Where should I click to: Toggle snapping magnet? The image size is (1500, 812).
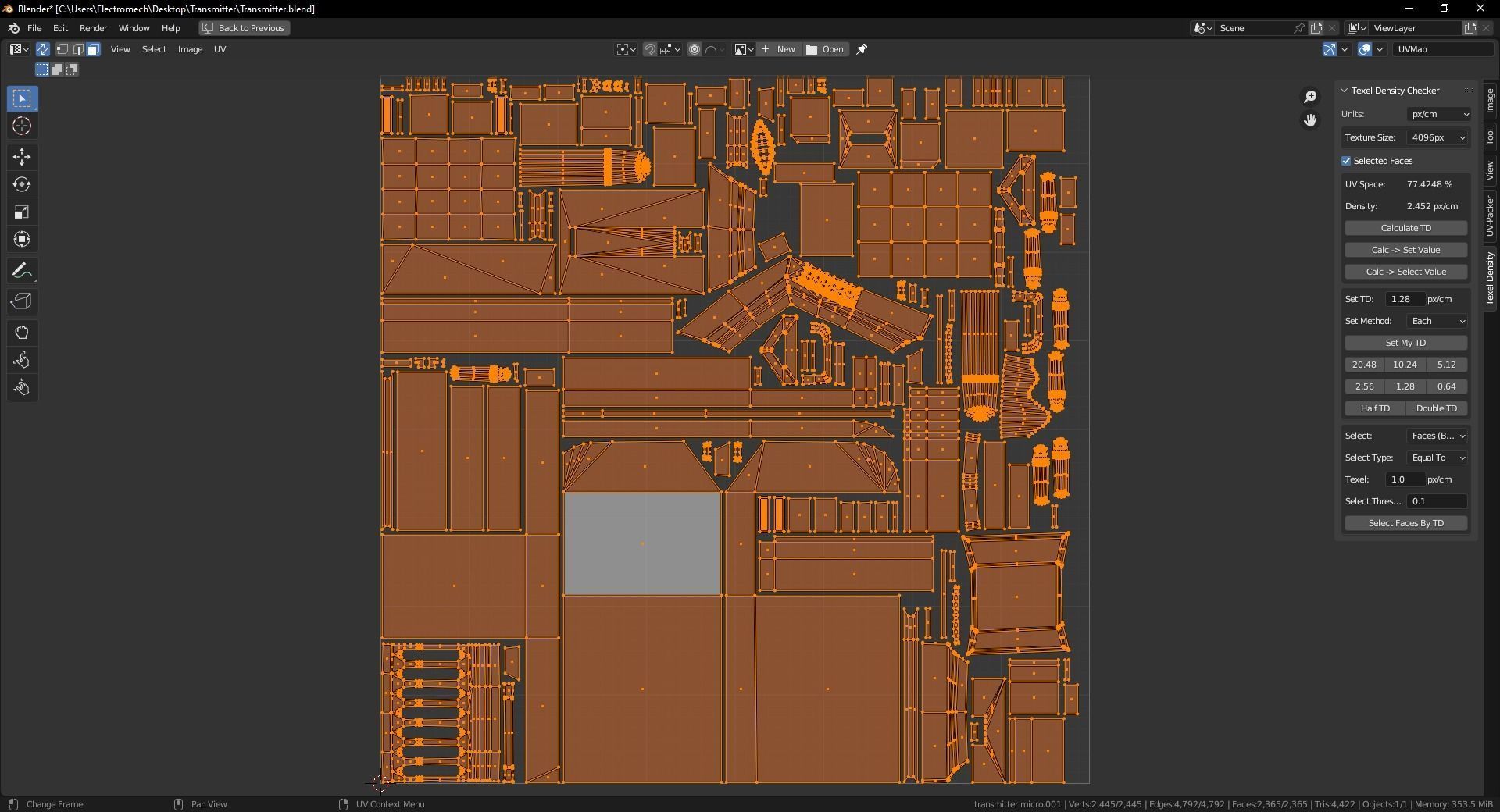click(x=650, y=49)
